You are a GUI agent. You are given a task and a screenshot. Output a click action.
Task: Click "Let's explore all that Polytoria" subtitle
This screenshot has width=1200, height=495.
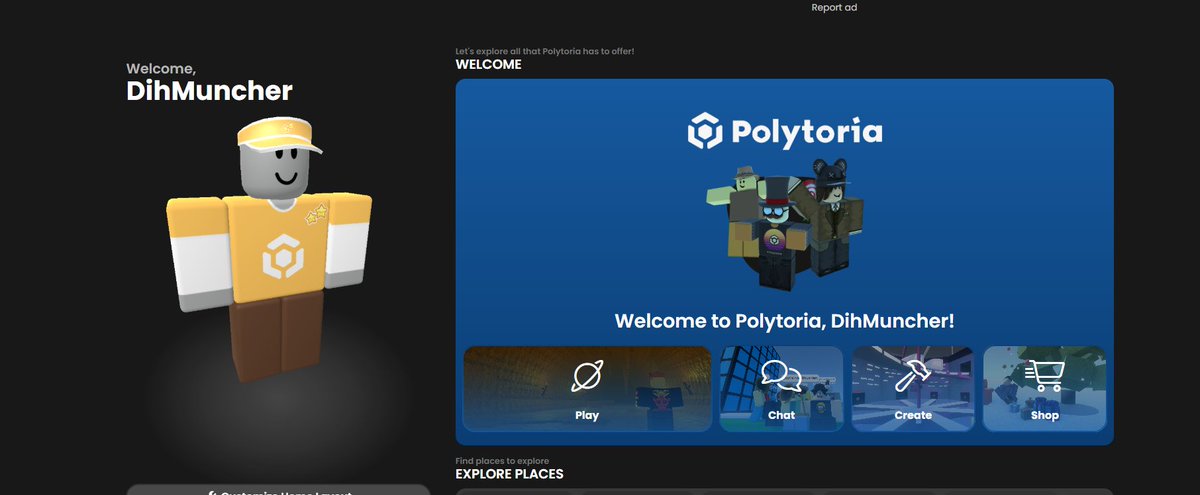point(545,50)
